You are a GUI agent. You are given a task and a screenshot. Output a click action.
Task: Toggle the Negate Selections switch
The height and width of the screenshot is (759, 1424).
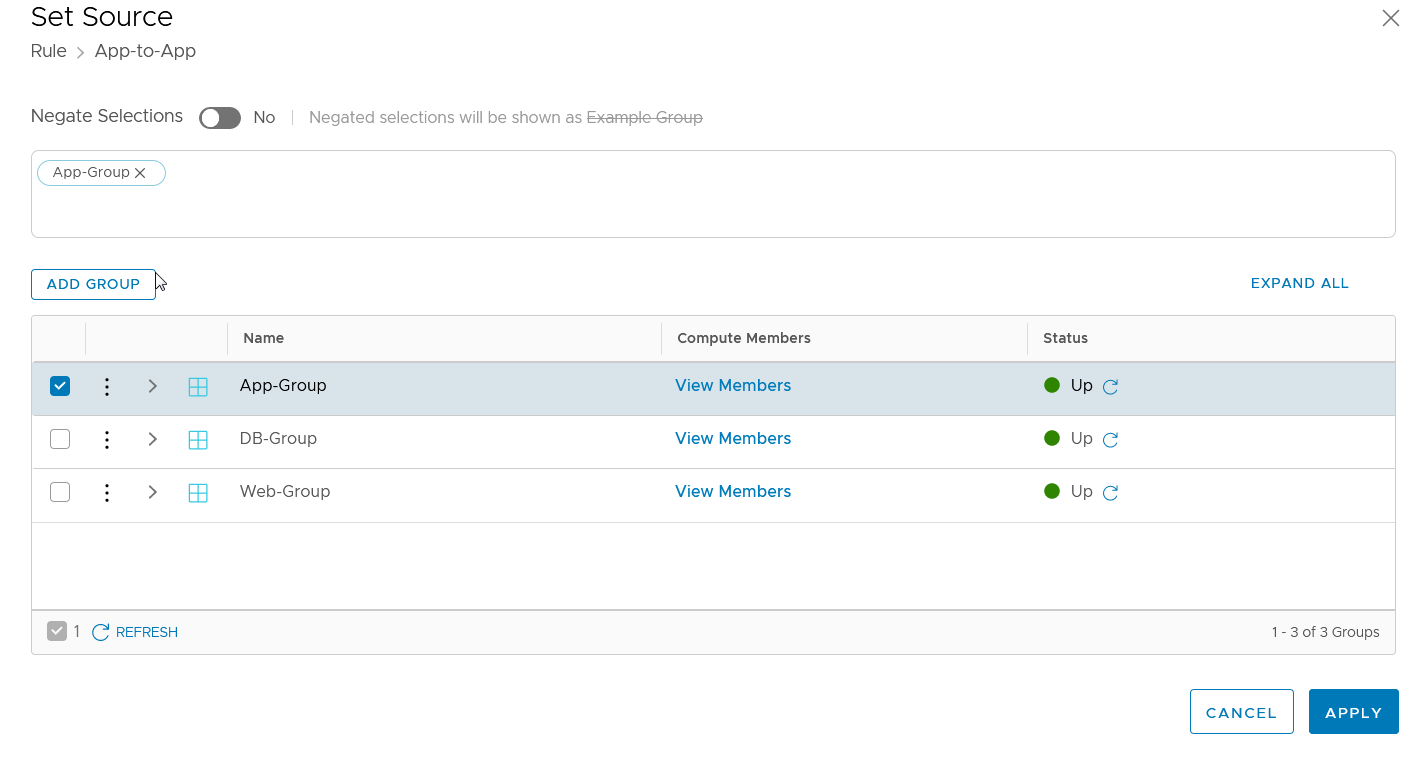220,118
